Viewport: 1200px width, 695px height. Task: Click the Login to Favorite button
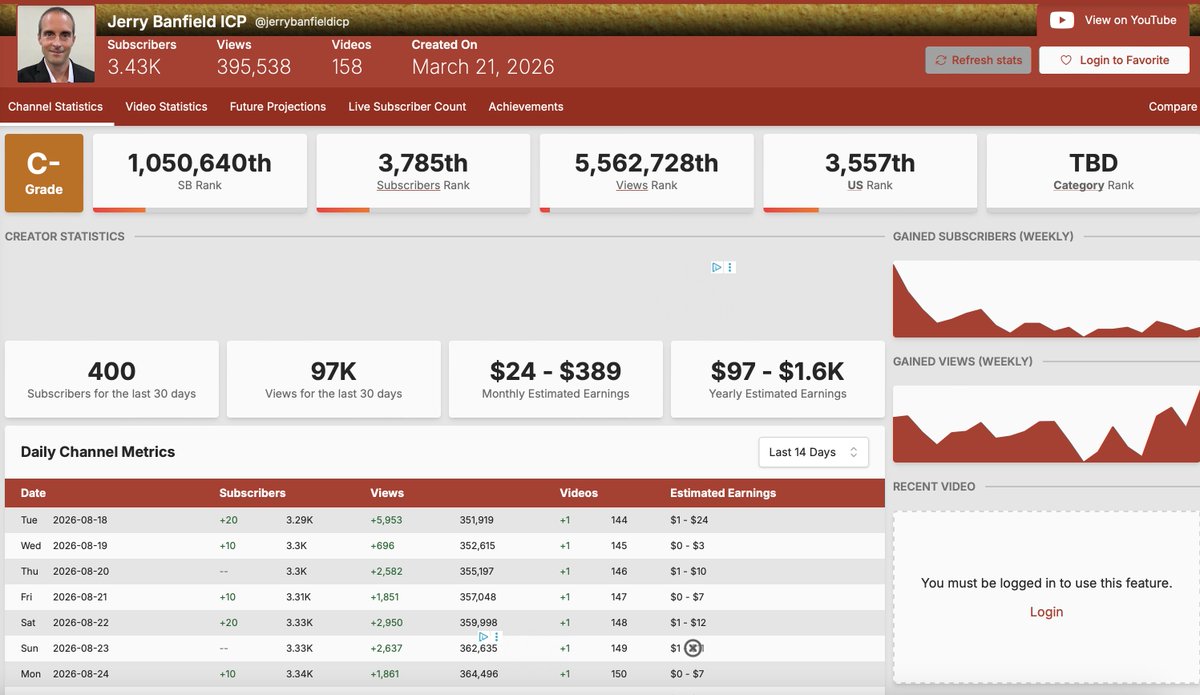(1114, 60)
